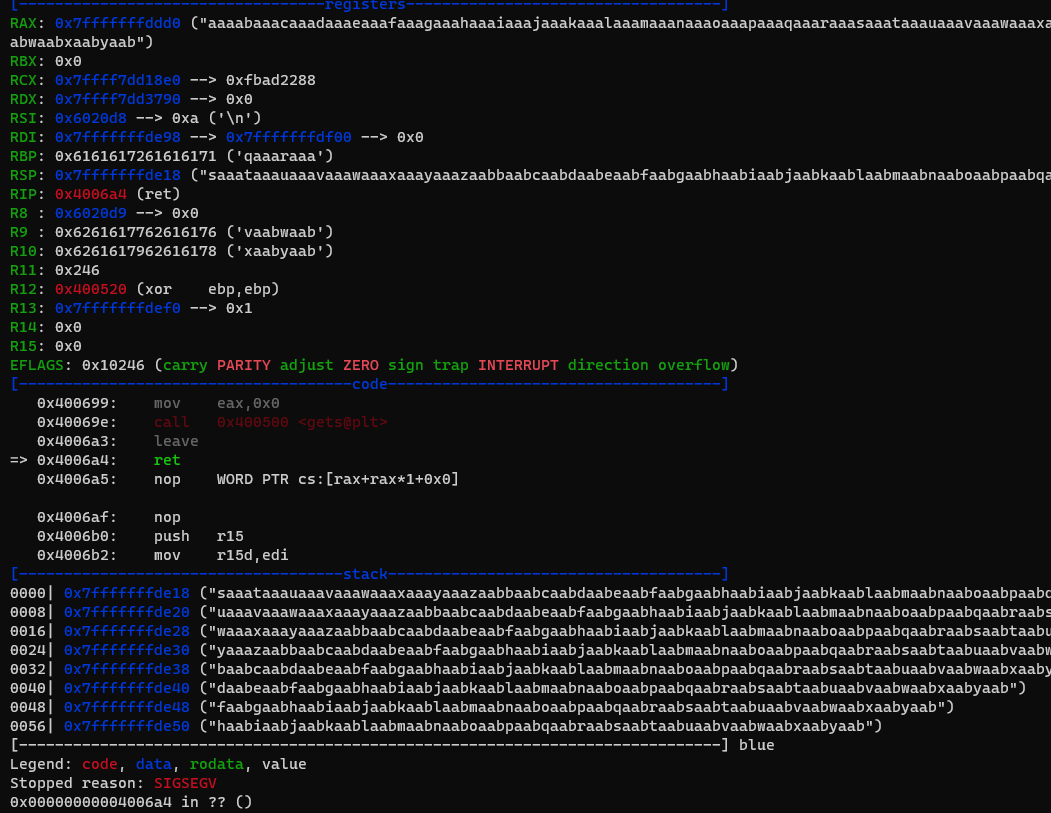Viewport: 1051px width, 813px height.
Task: Click the red INTERRUPT flag in EFLAGS
Action: click(x=518, y=366)
